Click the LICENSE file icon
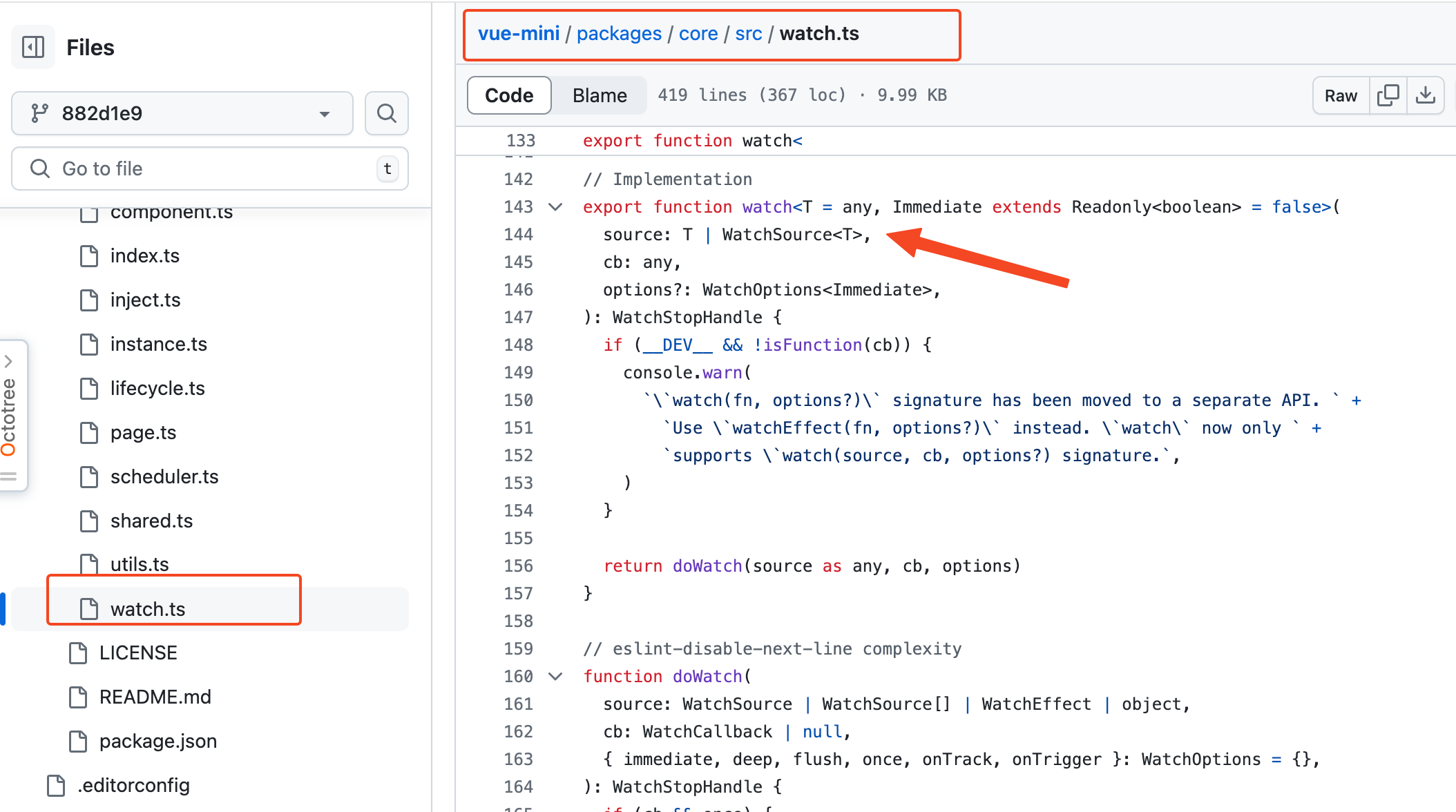The height and width of the screenshot is (812, 1456). point(78,653)
